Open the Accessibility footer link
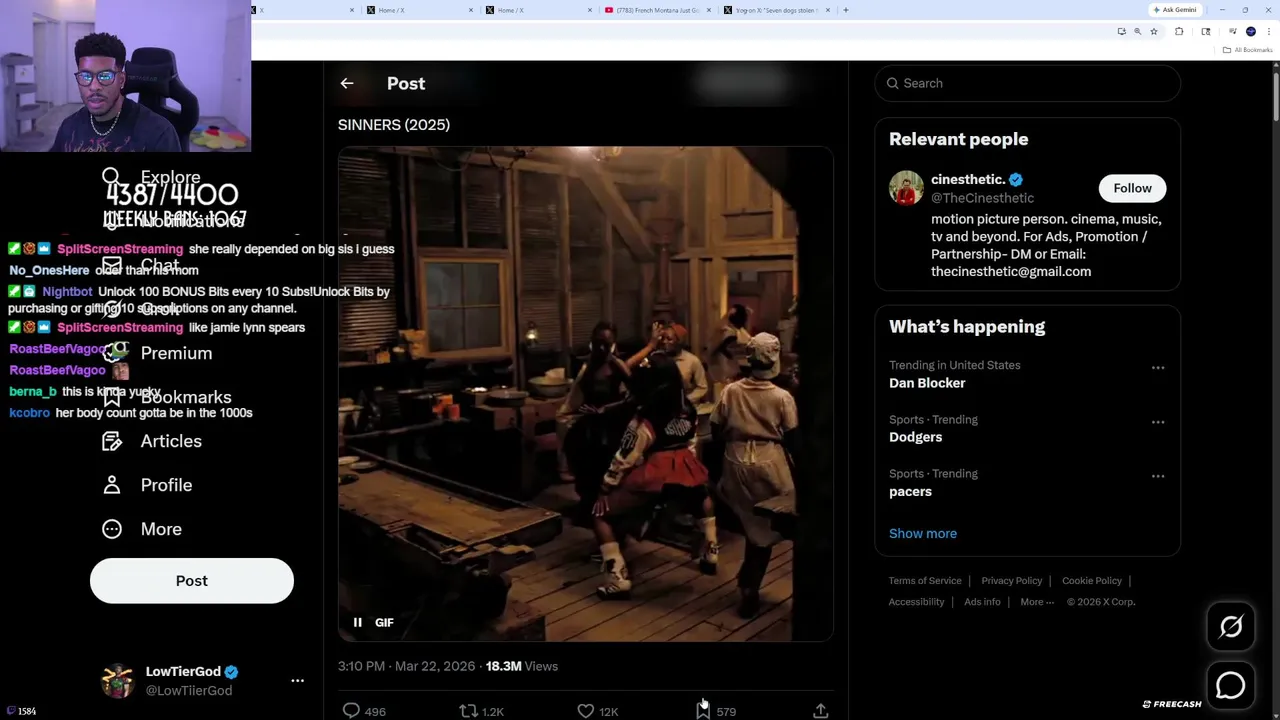The image size is (1280, 720). tap(916, 602)
